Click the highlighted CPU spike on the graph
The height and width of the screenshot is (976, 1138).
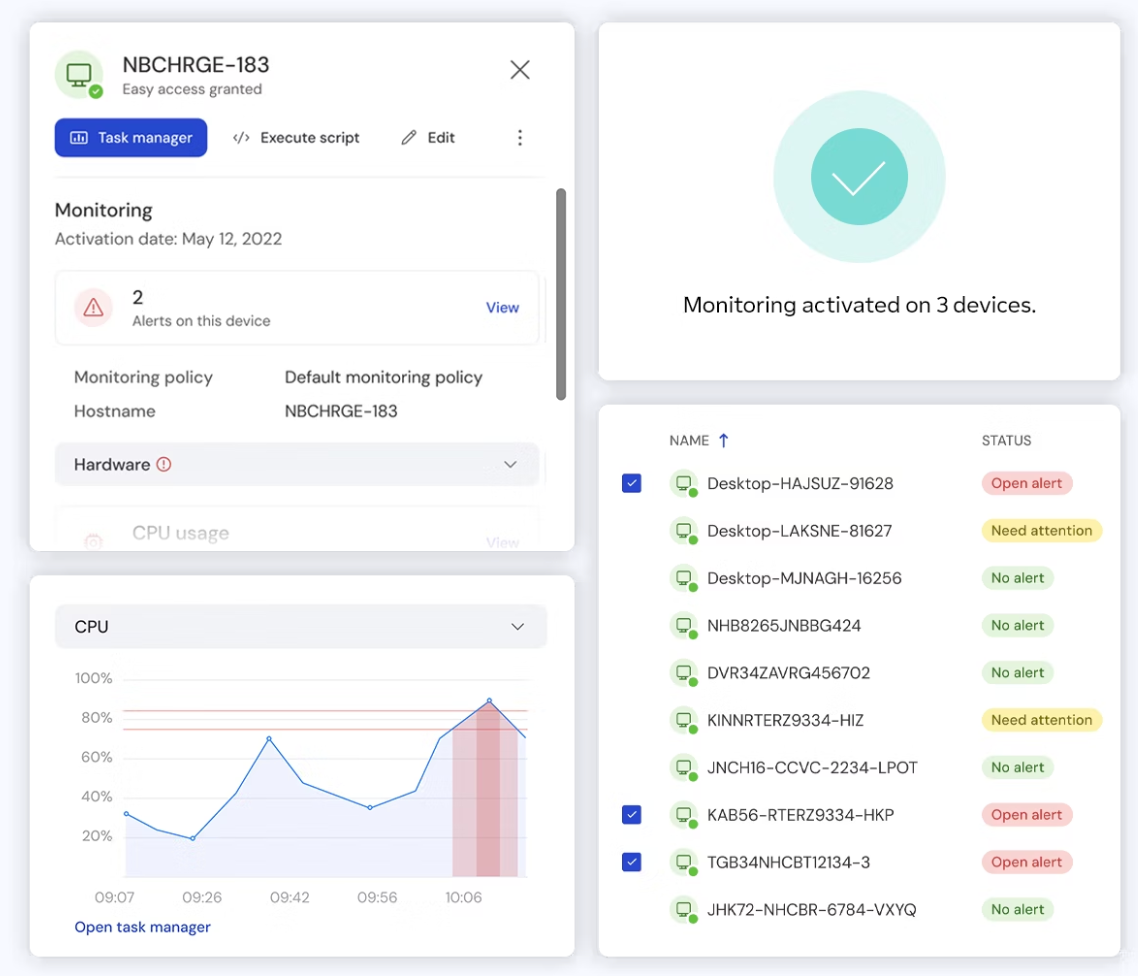click(x=489, y=700)
